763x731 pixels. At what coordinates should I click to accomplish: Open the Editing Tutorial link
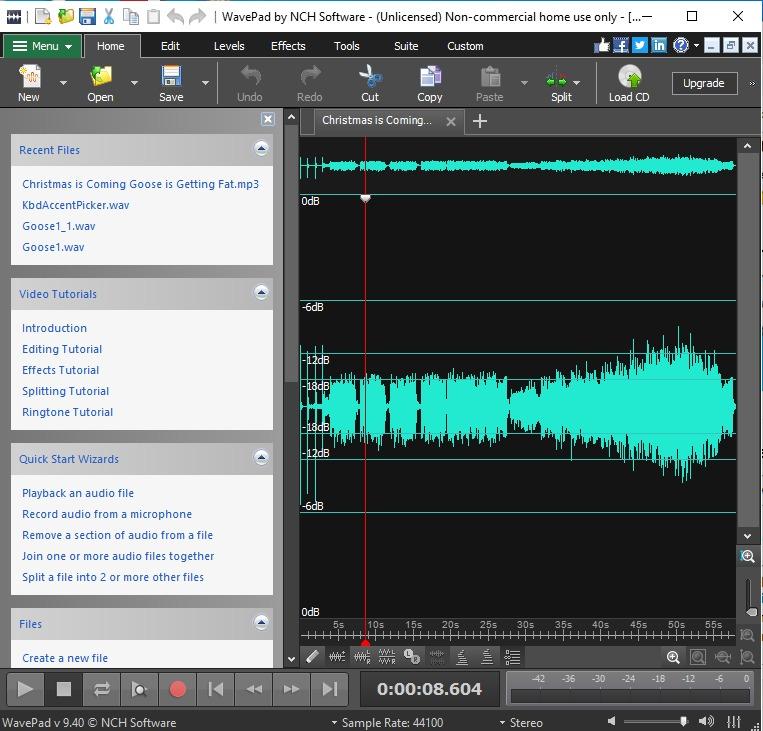[x=62, y=349]
